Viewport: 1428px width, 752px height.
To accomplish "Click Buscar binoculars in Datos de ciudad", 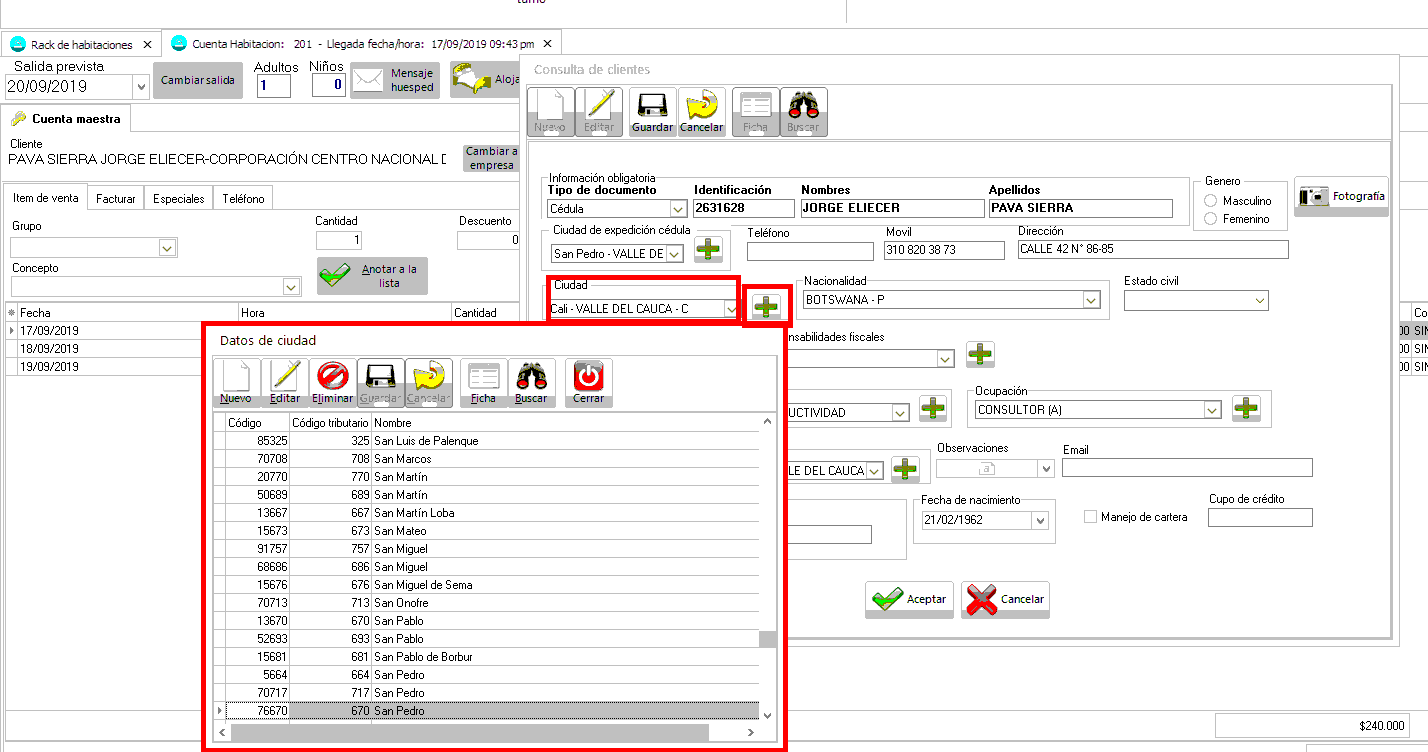I will [531, 381].
